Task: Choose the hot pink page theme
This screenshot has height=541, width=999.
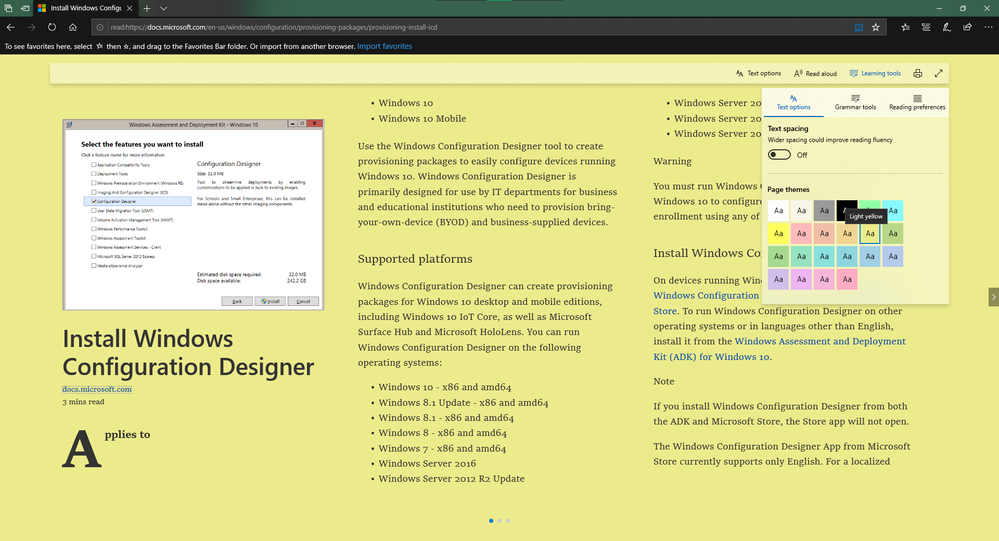Action: [847, 279]
